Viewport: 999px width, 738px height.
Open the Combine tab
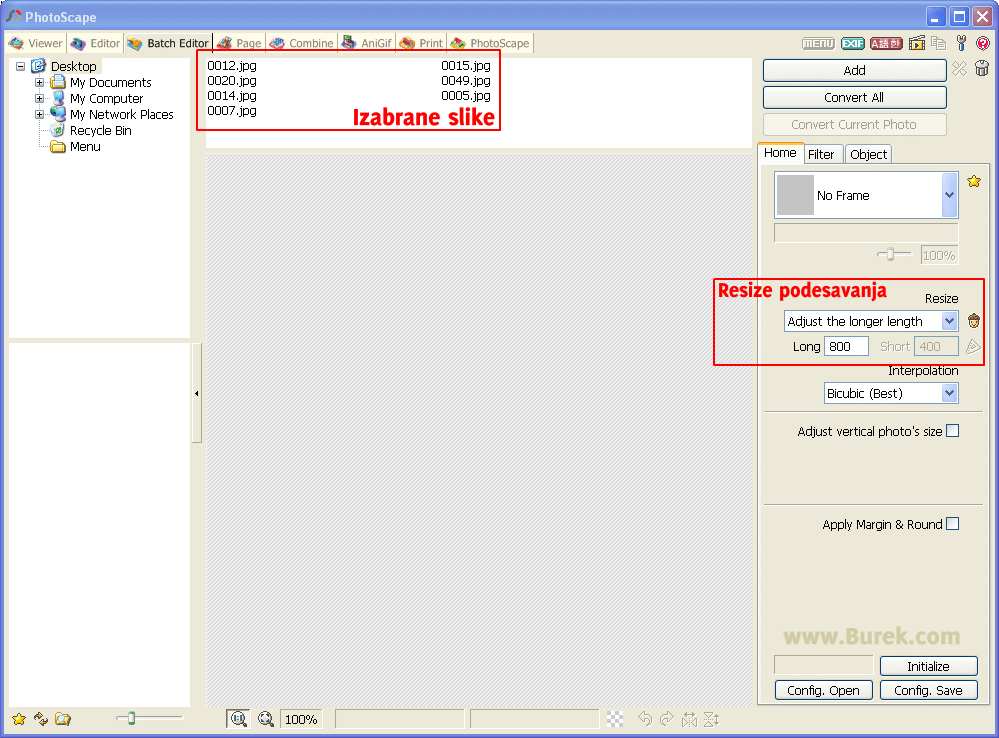coord(302,43)
